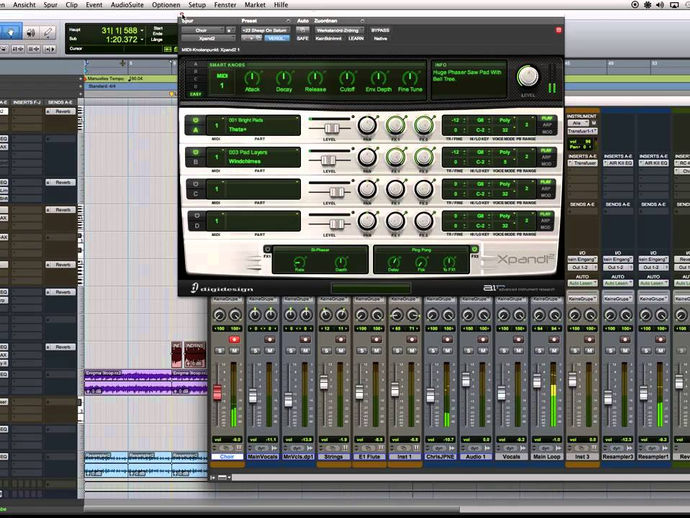Click the Pan knob of part D
Image resolution: width=690 pixels, height=518 pixels.
[367, 221]
